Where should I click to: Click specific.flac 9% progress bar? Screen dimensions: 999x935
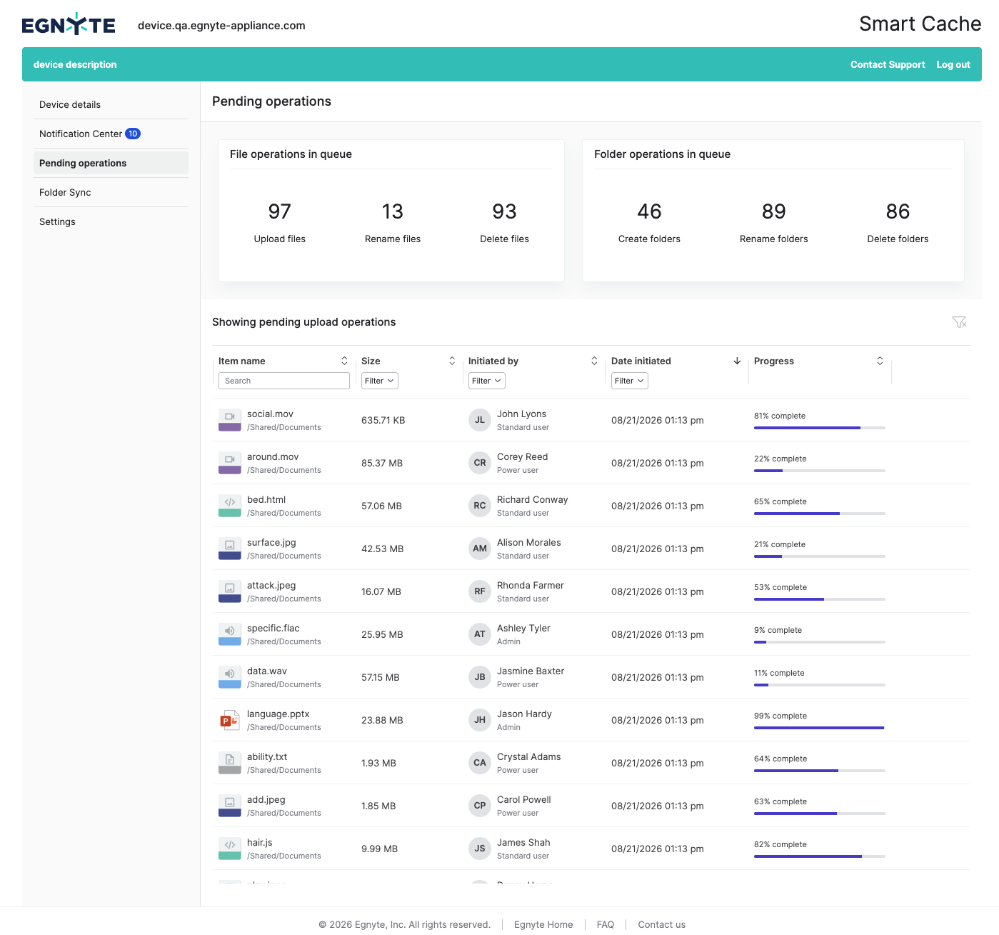coord(819,642)
